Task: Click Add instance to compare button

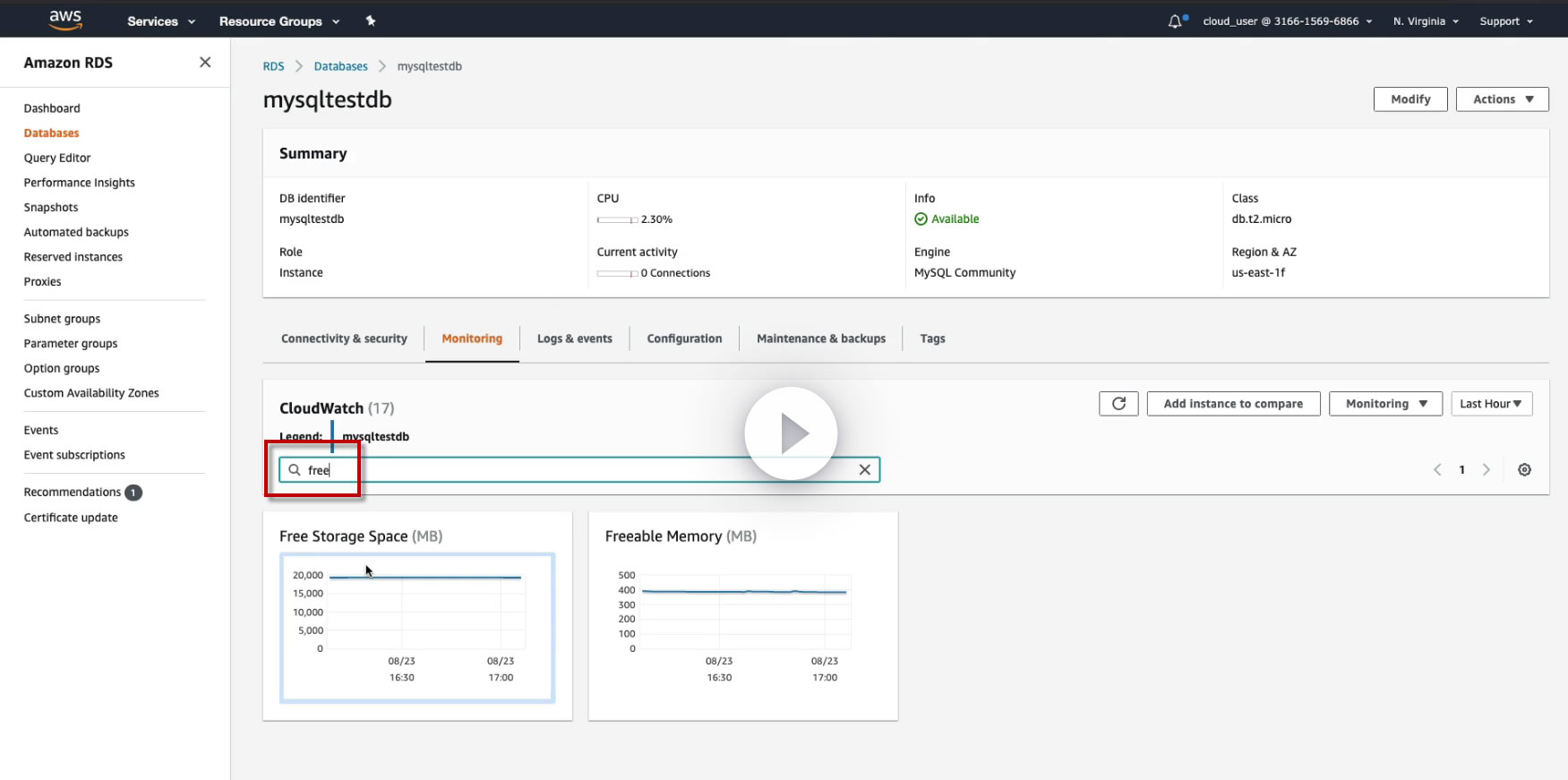Action: coord(1233,404)
